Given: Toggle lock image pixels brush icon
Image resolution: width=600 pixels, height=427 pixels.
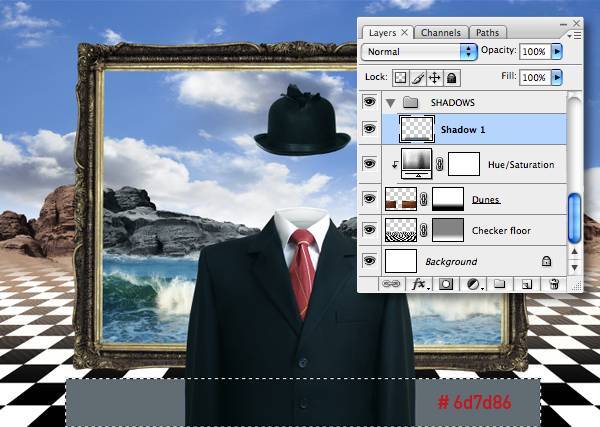Looking at the screenshot, I should coord(417,78).
